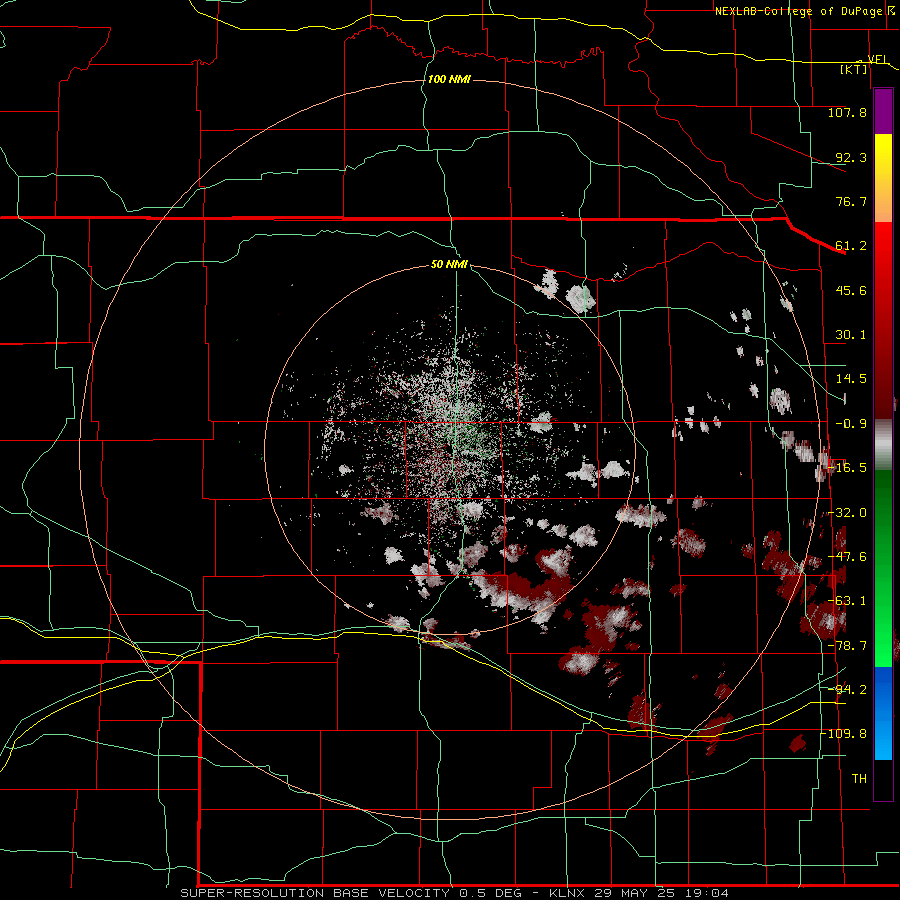Click the 30.1 velocity scale value

coord(851,335)
